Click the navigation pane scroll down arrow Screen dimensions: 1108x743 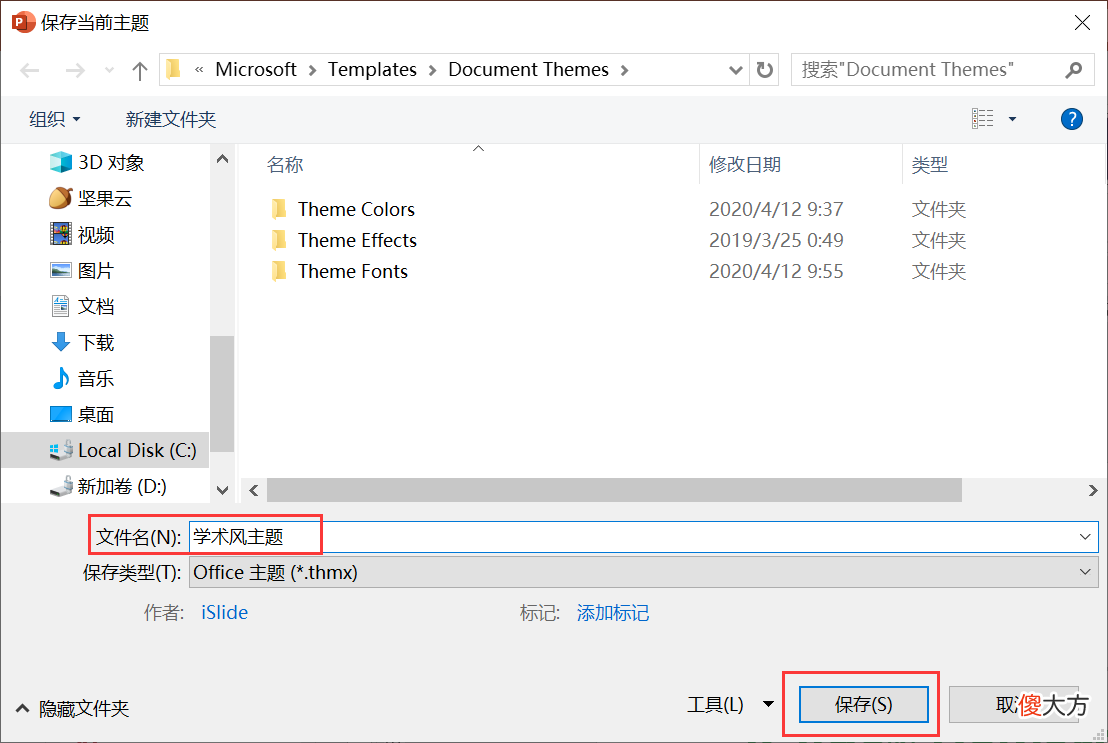click(223, 490)
